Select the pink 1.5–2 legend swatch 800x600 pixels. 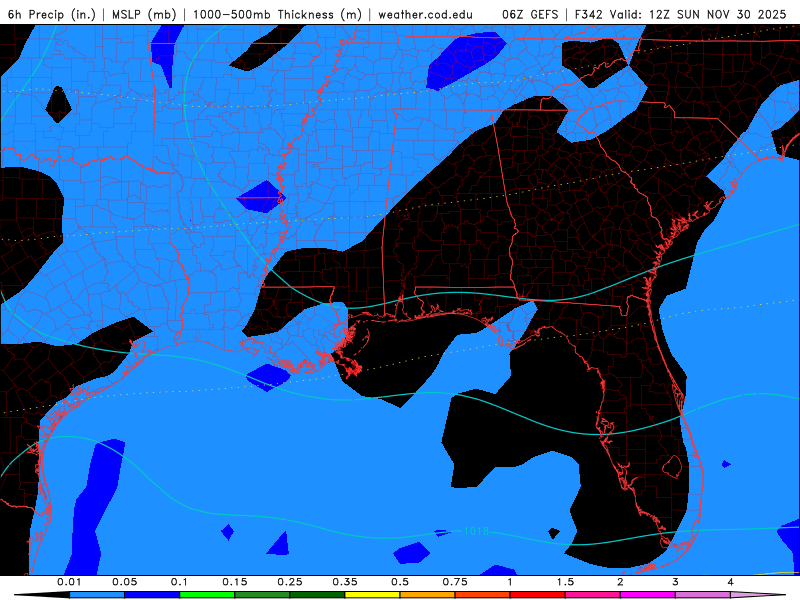[x=593, y=595]
